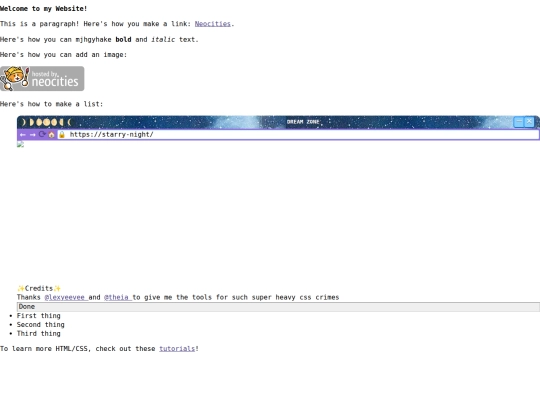Click the moon phases decoration in the title bar
The image size is (540, 405).
click(46, 122)
